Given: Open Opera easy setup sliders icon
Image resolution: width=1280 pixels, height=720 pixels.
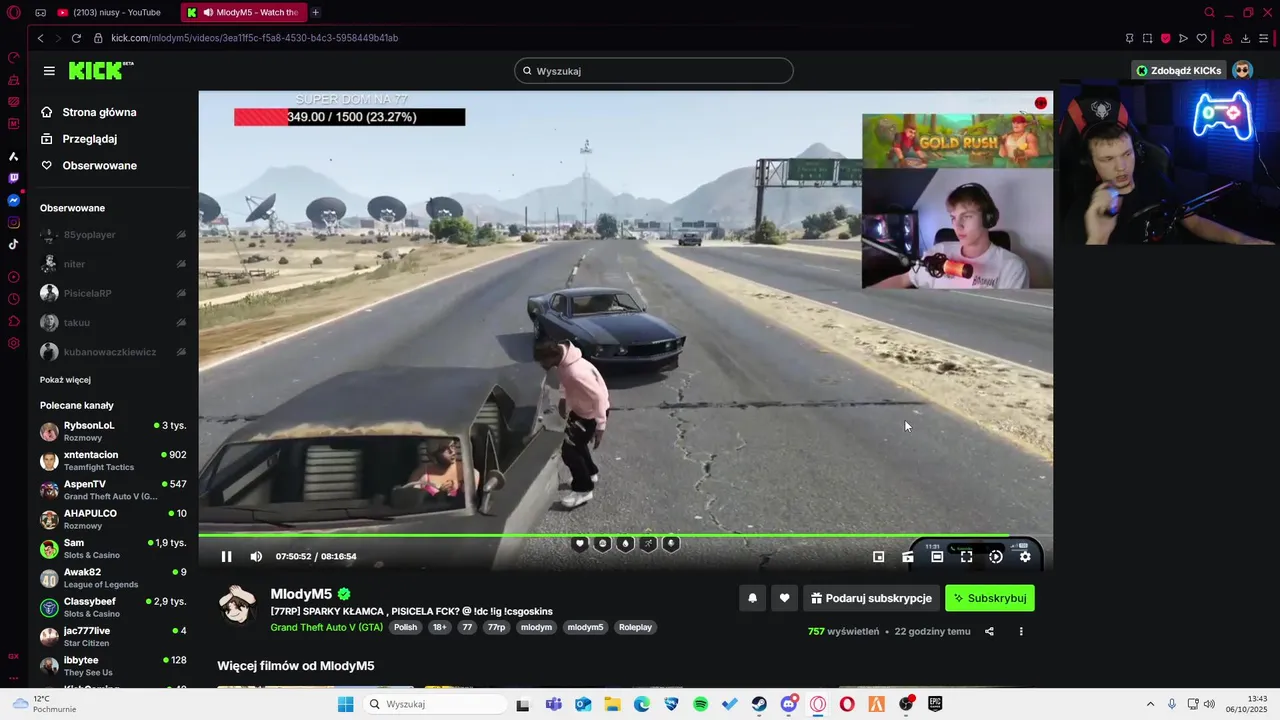Looking at the screenshot, I should [x=1264, y=38].
